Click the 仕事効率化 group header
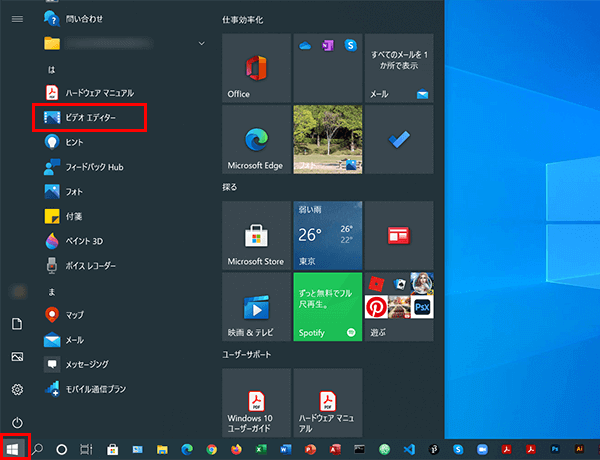The width and height of the screenshot is (600, 460). click(x=243, y=20)
